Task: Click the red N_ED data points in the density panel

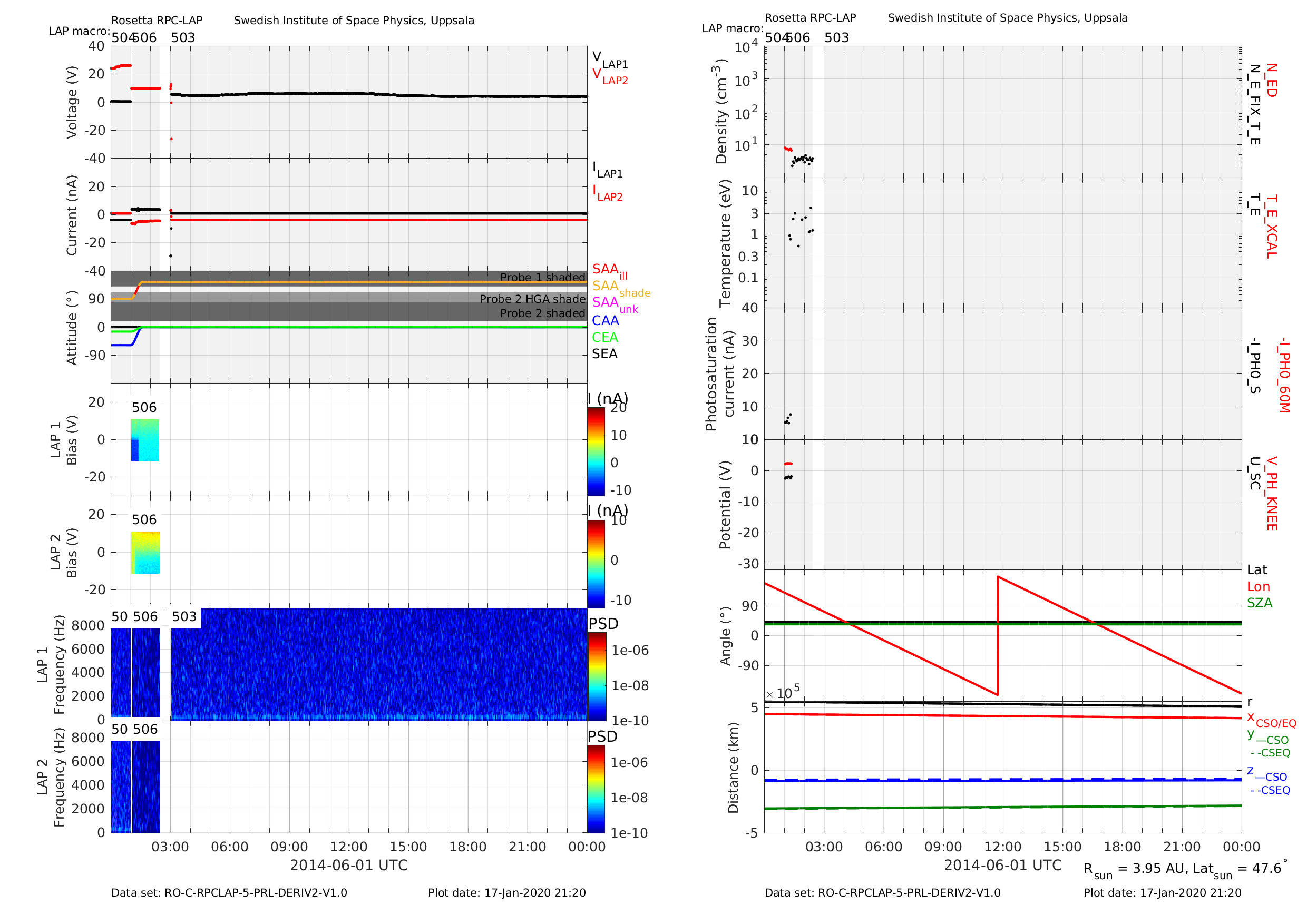Action: point(788,149)
